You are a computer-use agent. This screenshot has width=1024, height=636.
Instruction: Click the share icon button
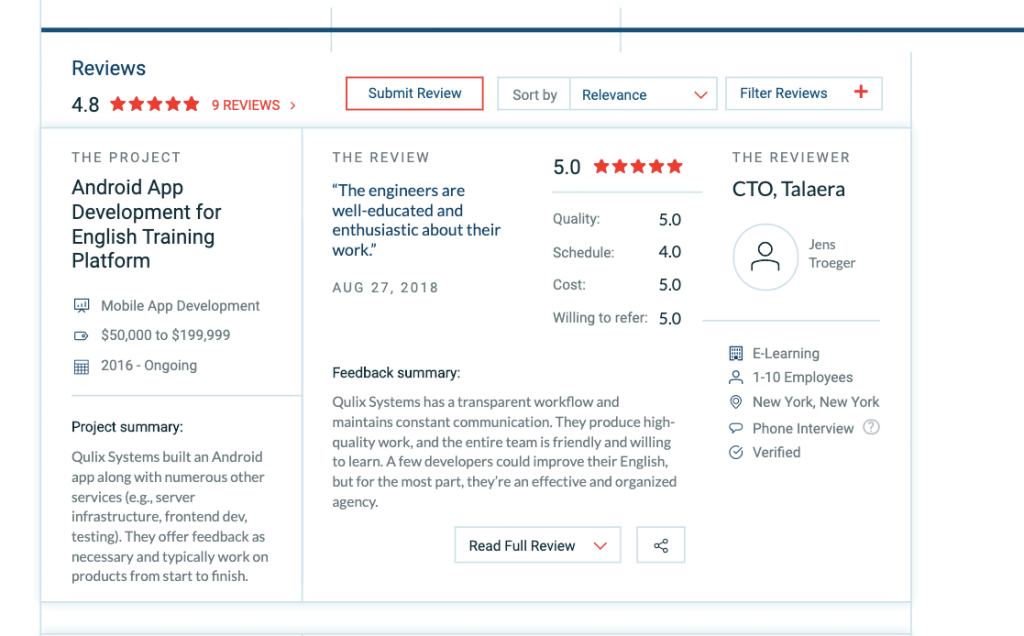pos(660,546)
